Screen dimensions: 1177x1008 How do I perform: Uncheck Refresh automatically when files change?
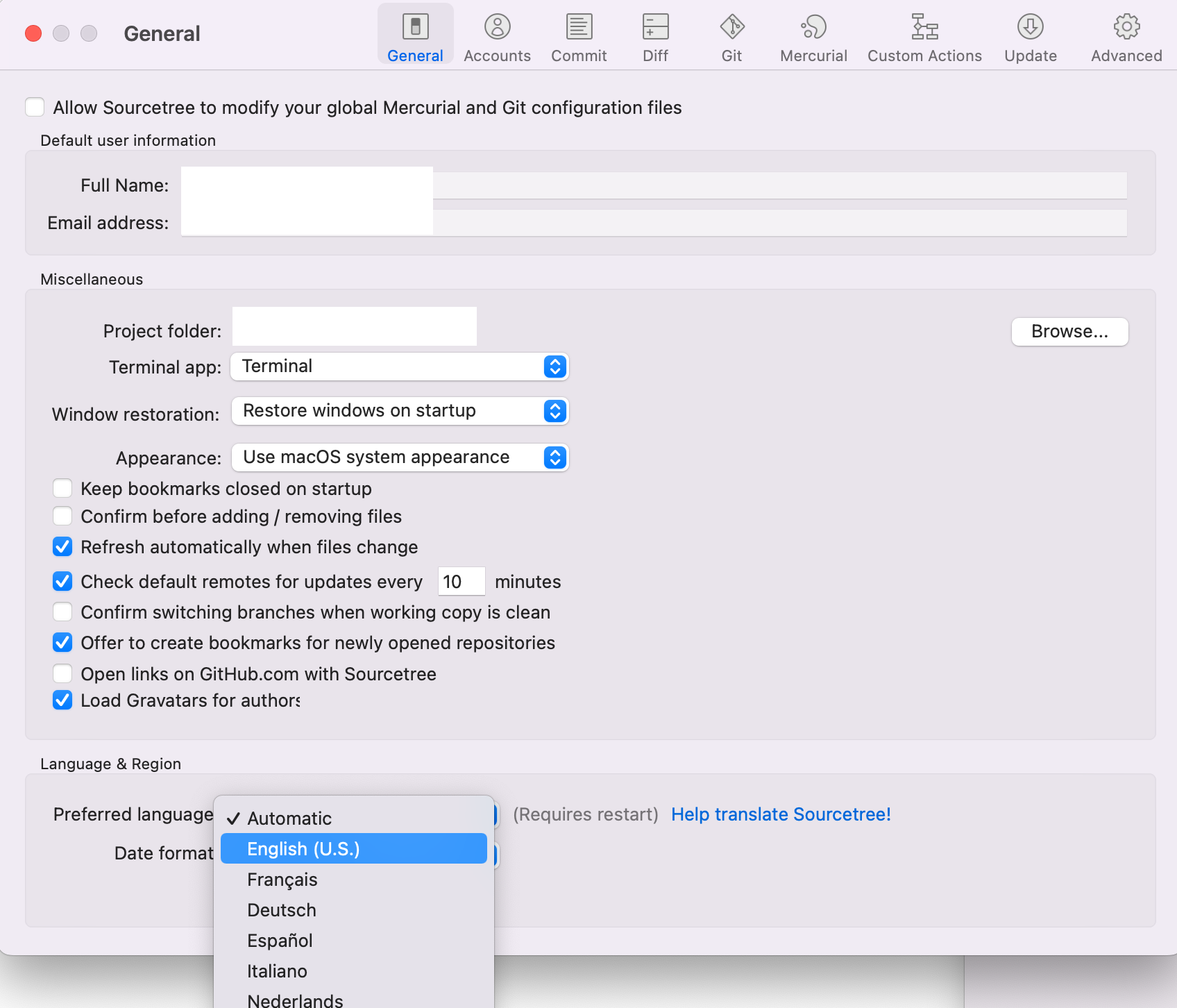tap(62, 546)
